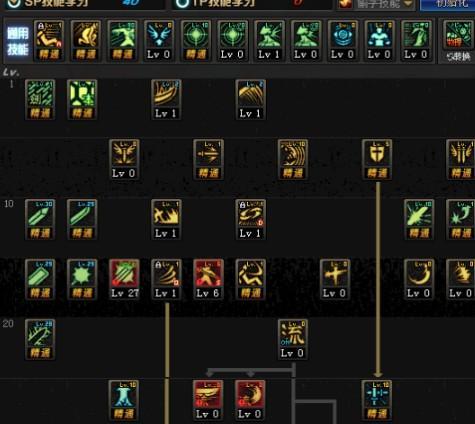Click the 切换 switch button under physical icon

coord(458,57)
